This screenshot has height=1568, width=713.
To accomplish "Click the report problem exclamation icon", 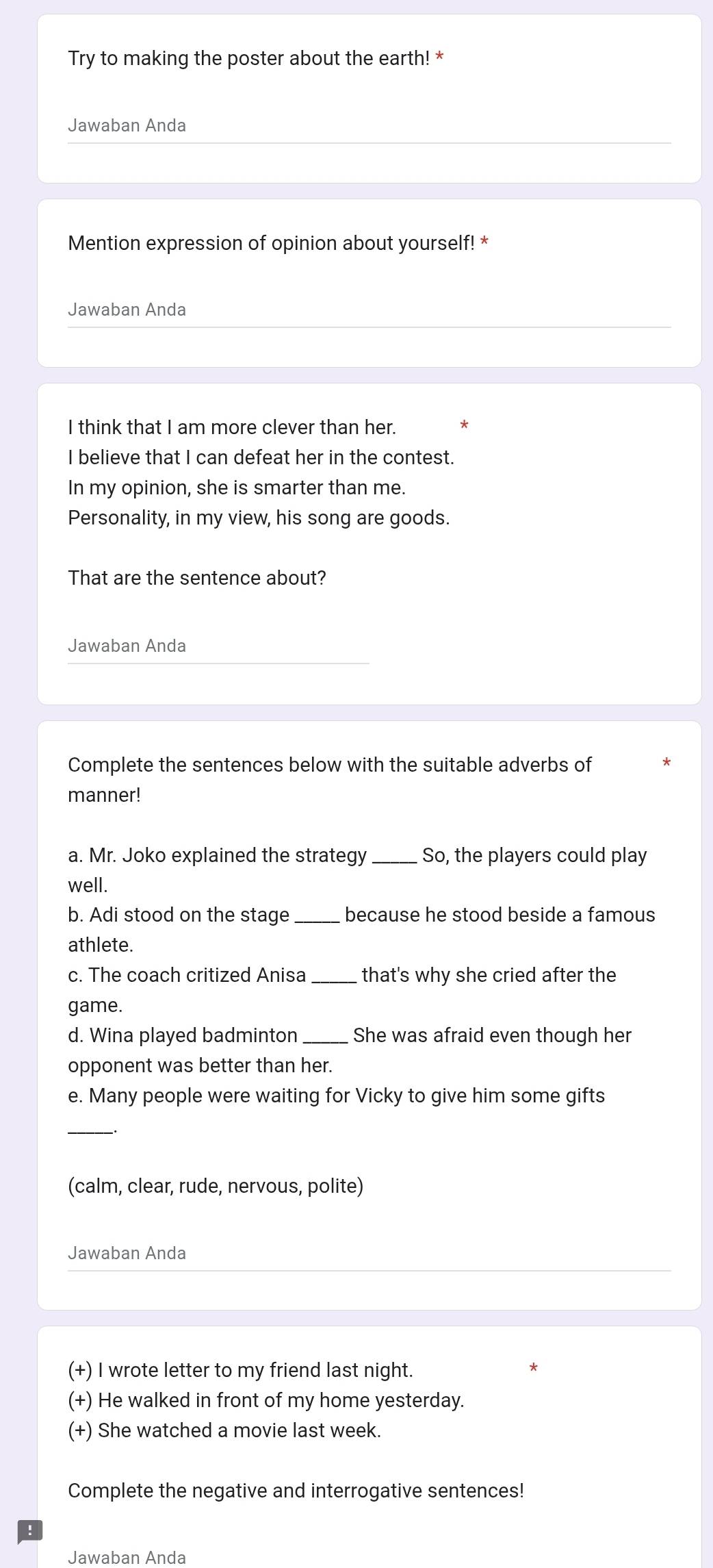I will tap(29, 1531).
